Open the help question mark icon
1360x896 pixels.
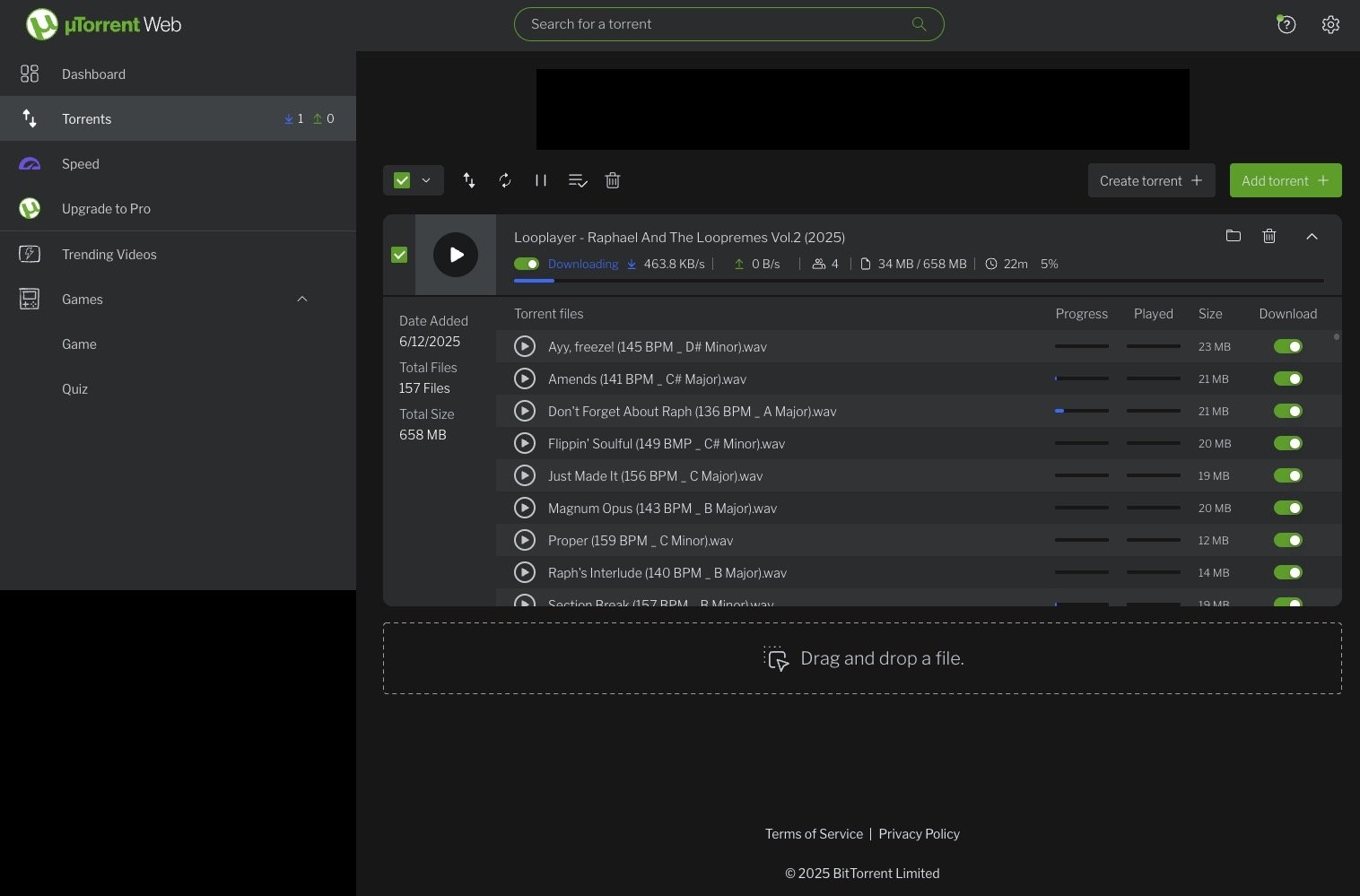pos(1286,24)
